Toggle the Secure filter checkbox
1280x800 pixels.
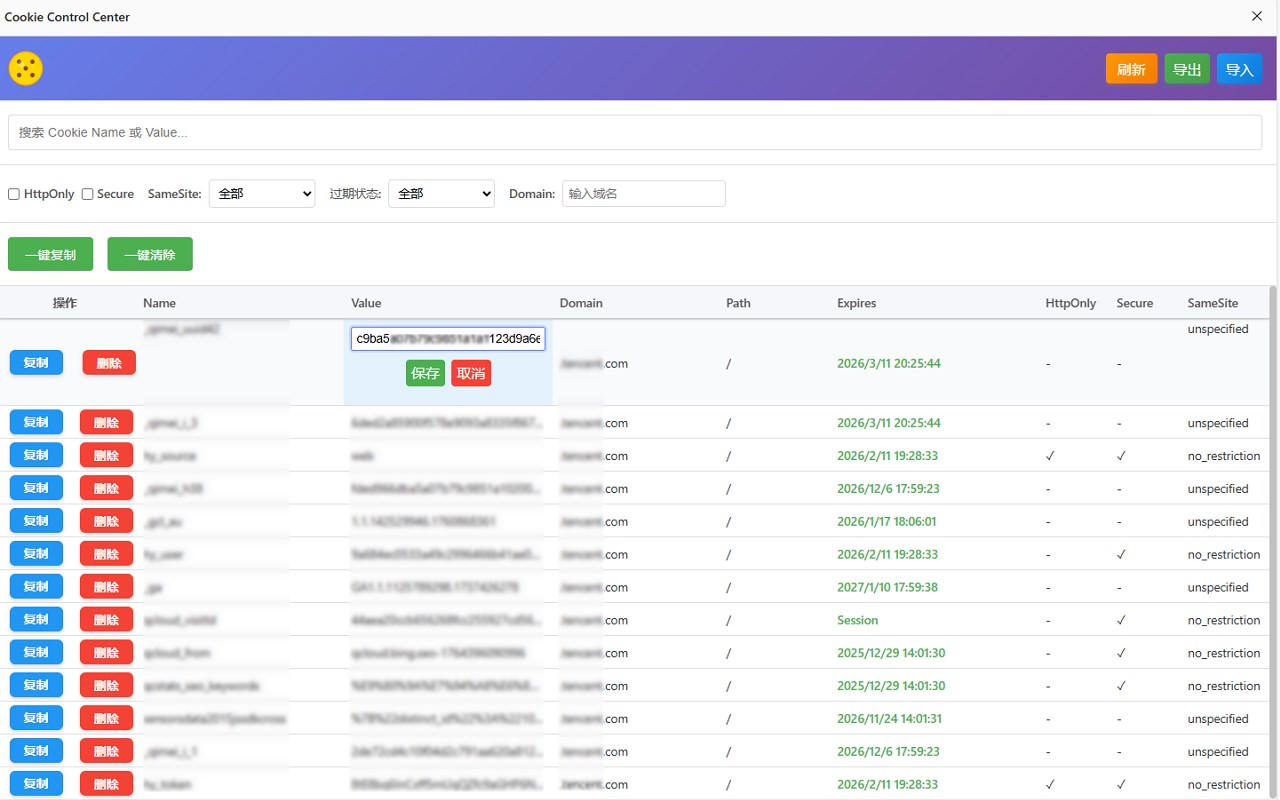88,194
